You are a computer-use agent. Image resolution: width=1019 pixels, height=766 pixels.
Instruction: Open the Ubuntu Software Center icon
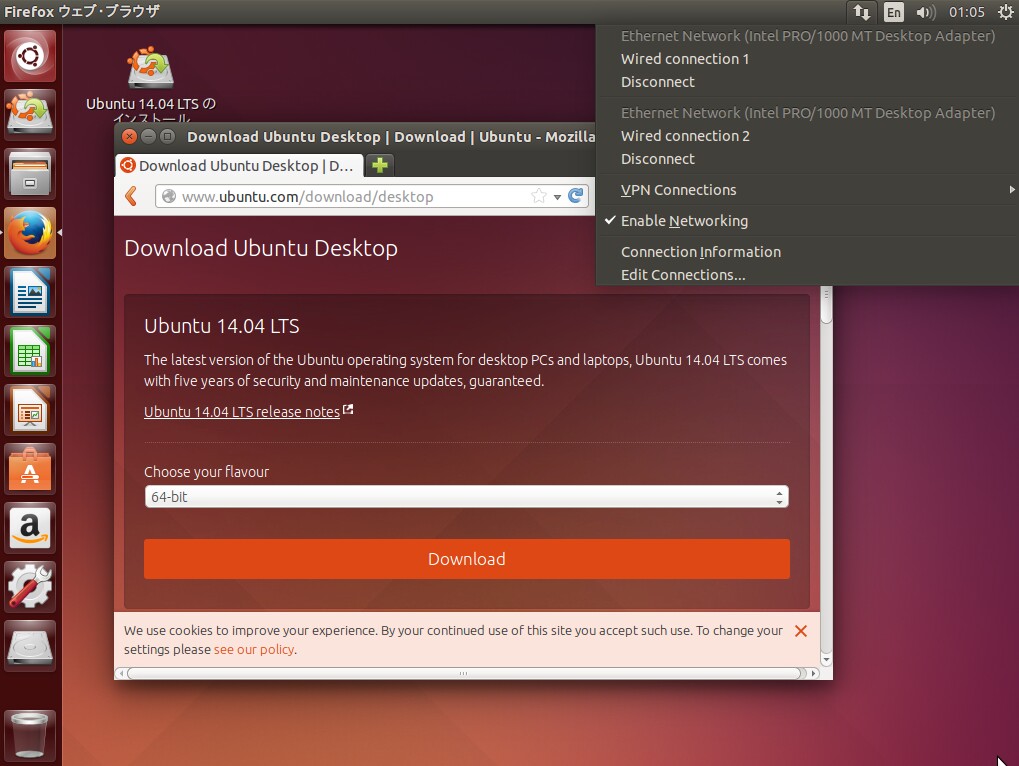point(30,470)
